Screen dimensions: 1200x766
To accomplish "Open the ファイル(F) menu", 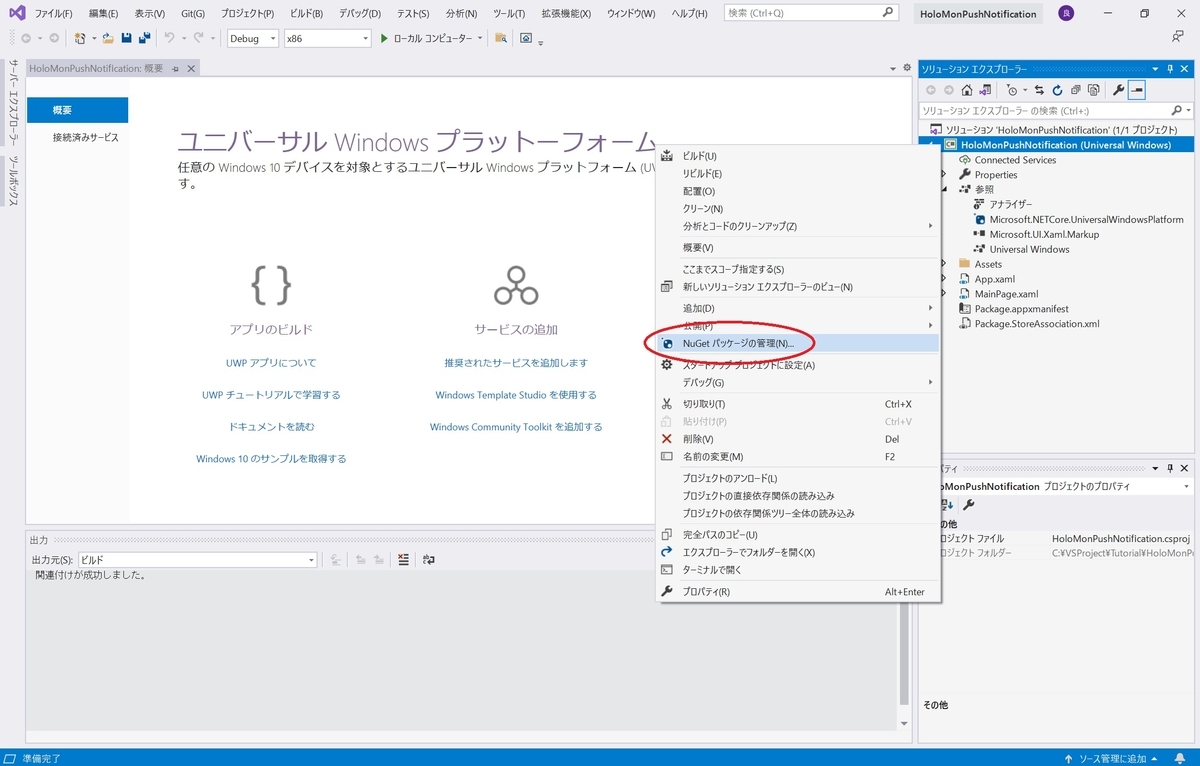I will pyautogui.click(x=53, y=13).
